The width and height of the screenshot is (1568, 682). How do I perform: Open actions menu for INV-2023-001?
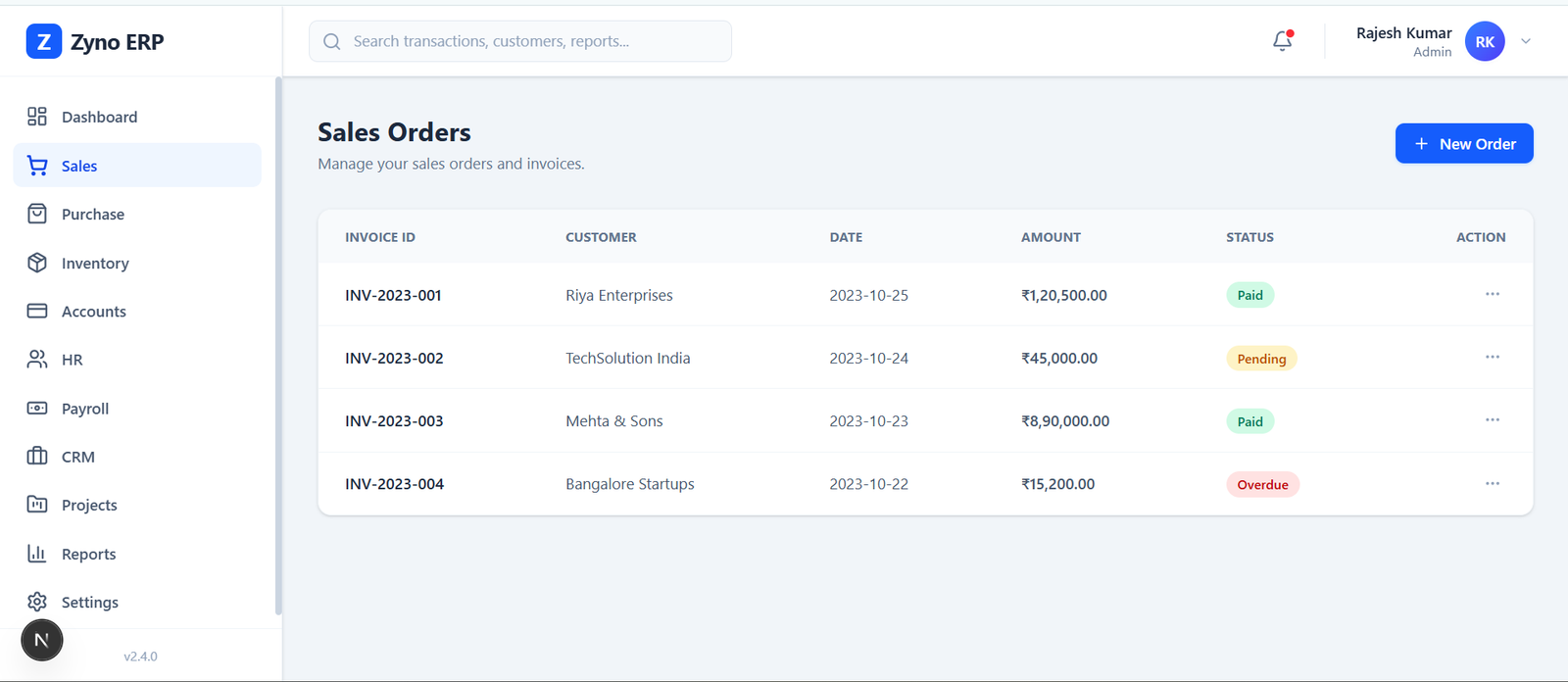point(1492,294)
